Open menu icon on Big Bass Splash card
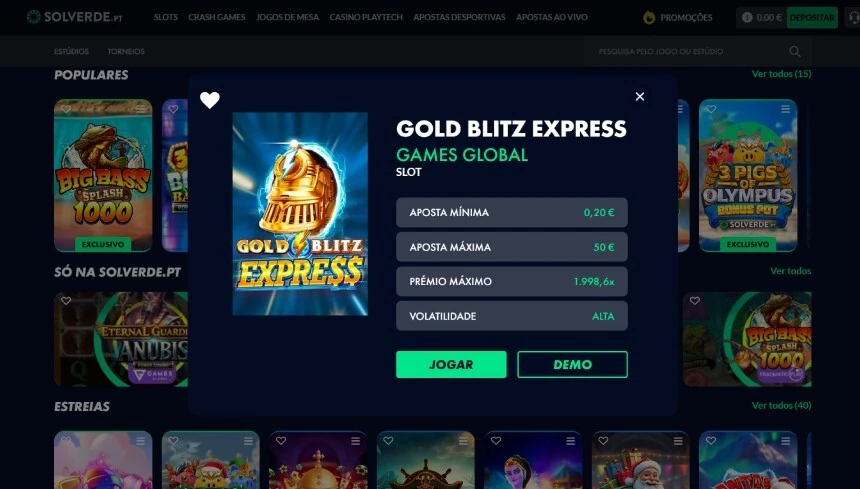The width and height of the screenshot is (860, 489). tap(141, 109)
